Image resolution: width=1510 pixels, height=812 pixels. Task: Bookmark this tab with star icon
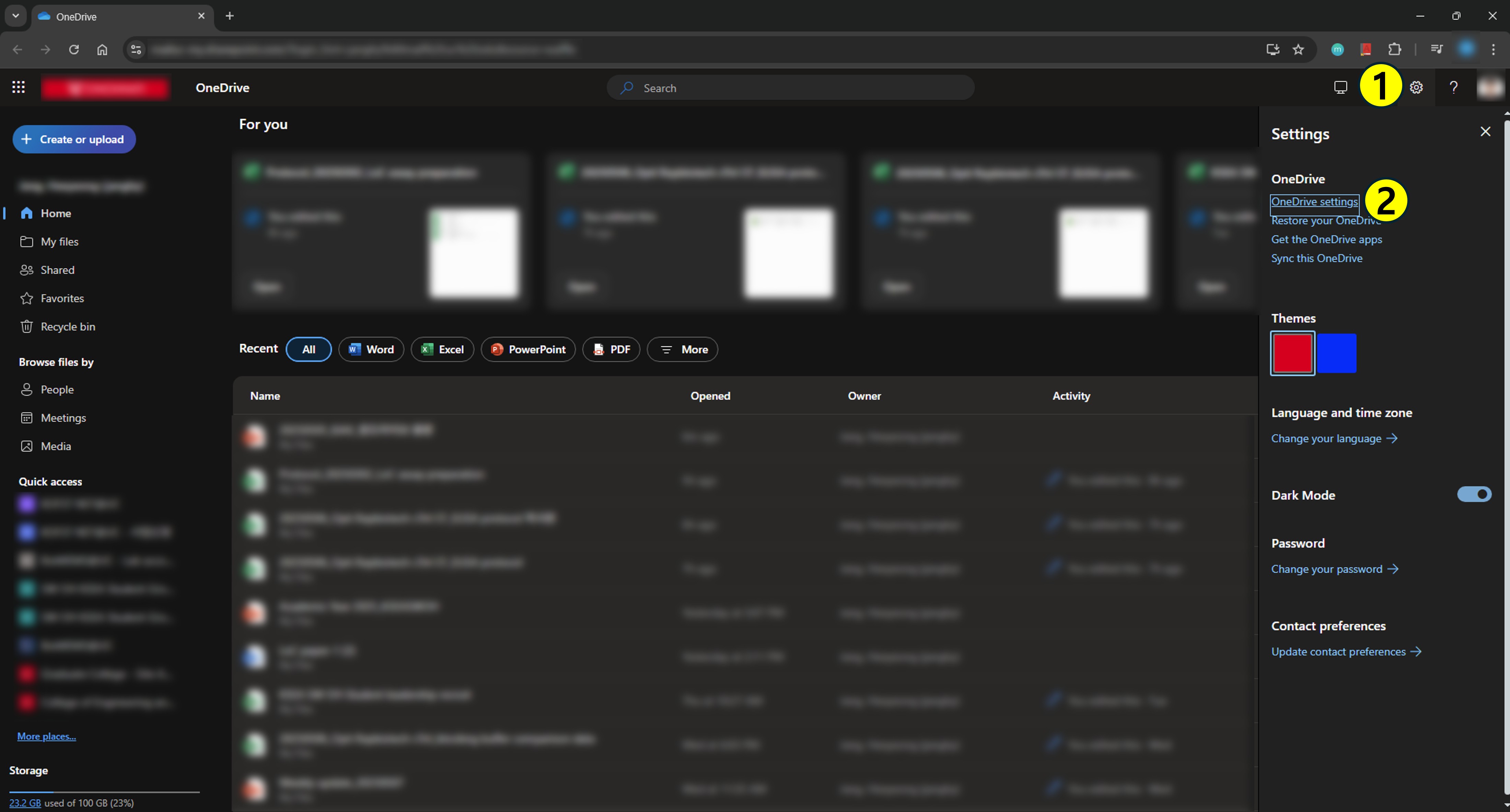1298,49
